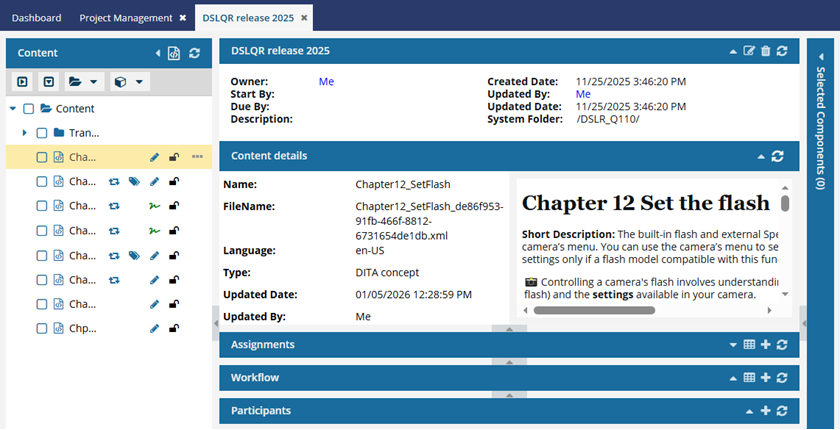Select the highlighted Cha... row checkbox
The image size is (840, 430).
pyautogui.click(x=42, y=157)
